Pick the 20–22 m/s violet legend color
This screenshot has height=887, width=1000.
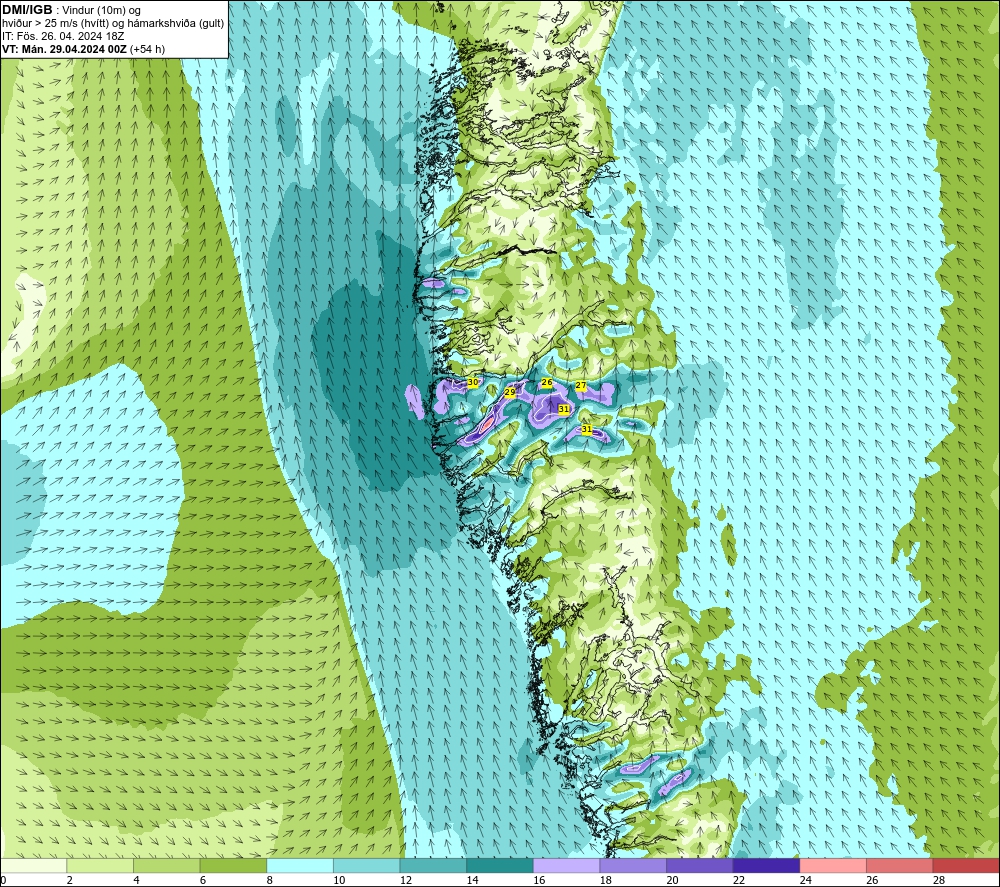700,865
